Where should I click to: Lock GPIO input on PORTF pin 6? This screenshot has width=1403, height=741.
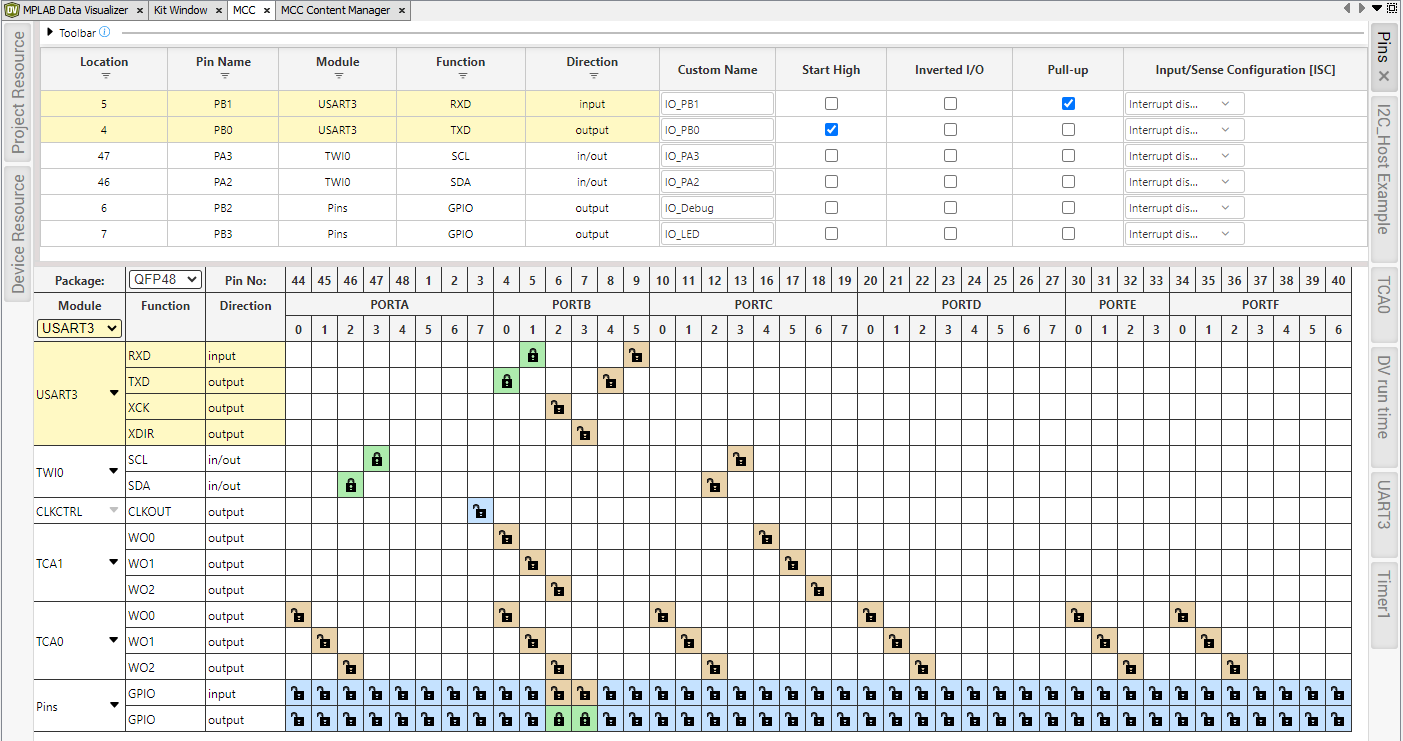(x=1338, y=693)
